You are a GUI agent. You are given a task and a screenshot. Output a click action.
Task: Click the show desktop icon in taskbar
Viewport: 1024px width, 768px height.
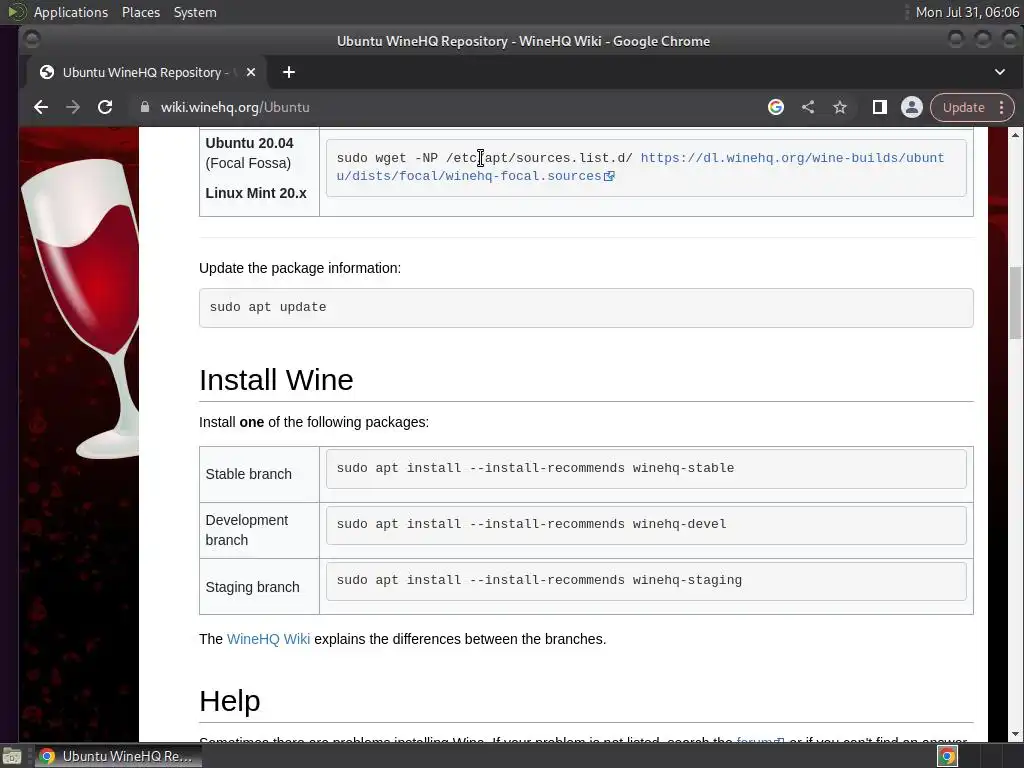(x=12, y=756)
